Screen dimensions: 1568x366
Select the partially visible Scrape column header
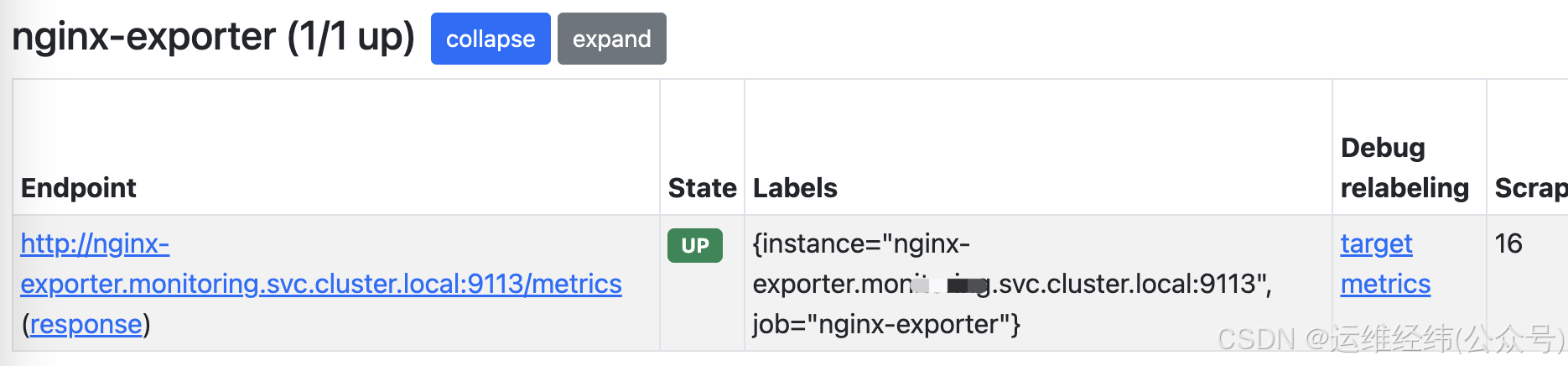1531,188
